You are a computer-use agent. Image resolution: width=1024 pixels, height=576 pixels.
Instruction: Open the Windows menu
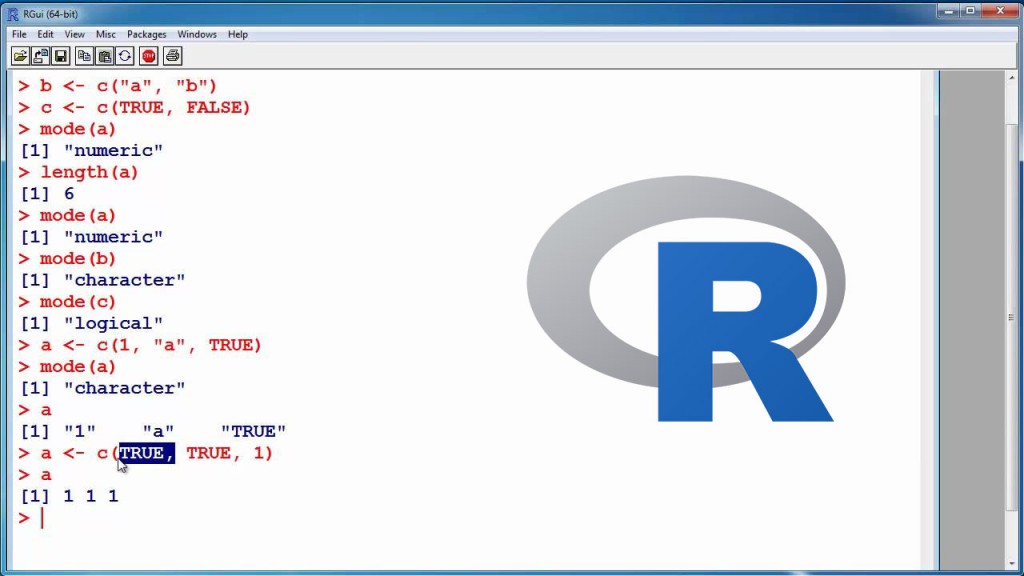197,34
